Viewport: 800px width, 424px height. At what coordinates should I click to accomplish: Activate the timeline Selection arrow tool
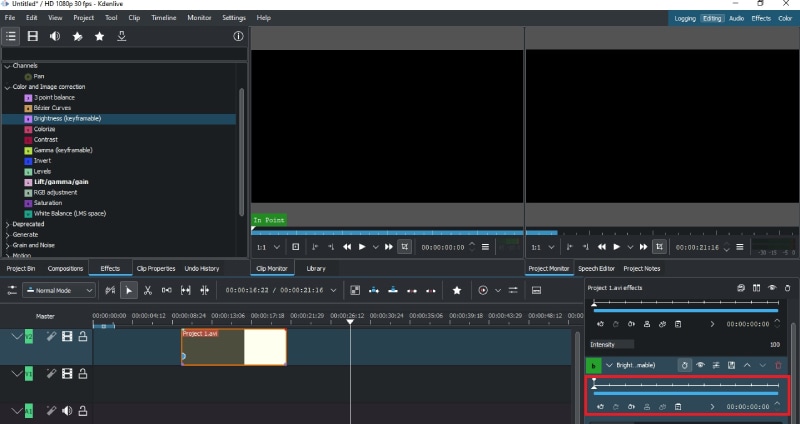129,290
